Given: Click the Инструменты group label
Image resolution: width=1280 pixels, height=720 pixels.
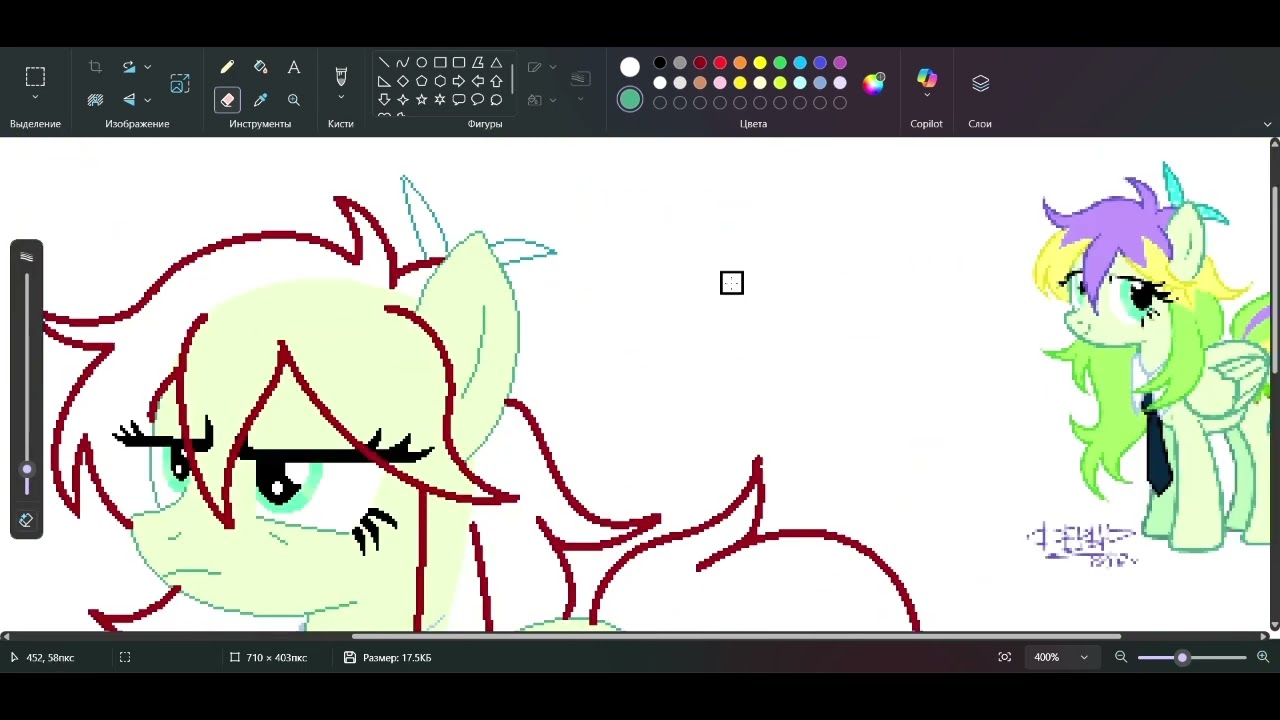Looking at the screenshot, I should point(260,124).
